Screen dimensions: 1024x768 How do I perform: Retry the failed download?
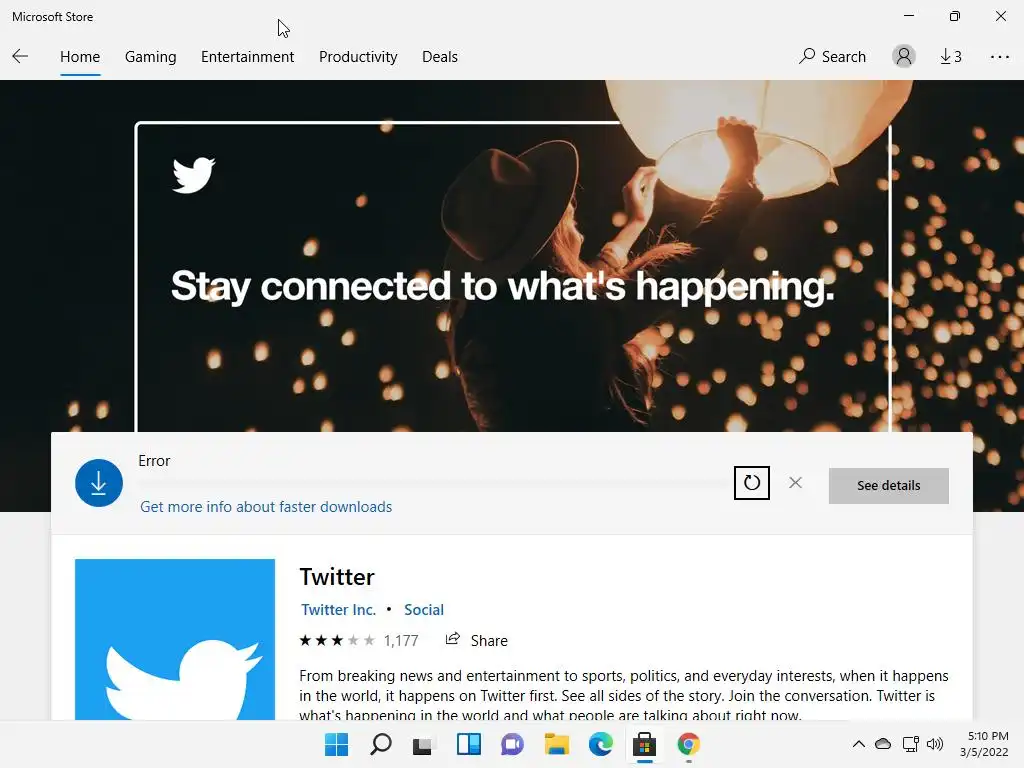pos(752,483)
